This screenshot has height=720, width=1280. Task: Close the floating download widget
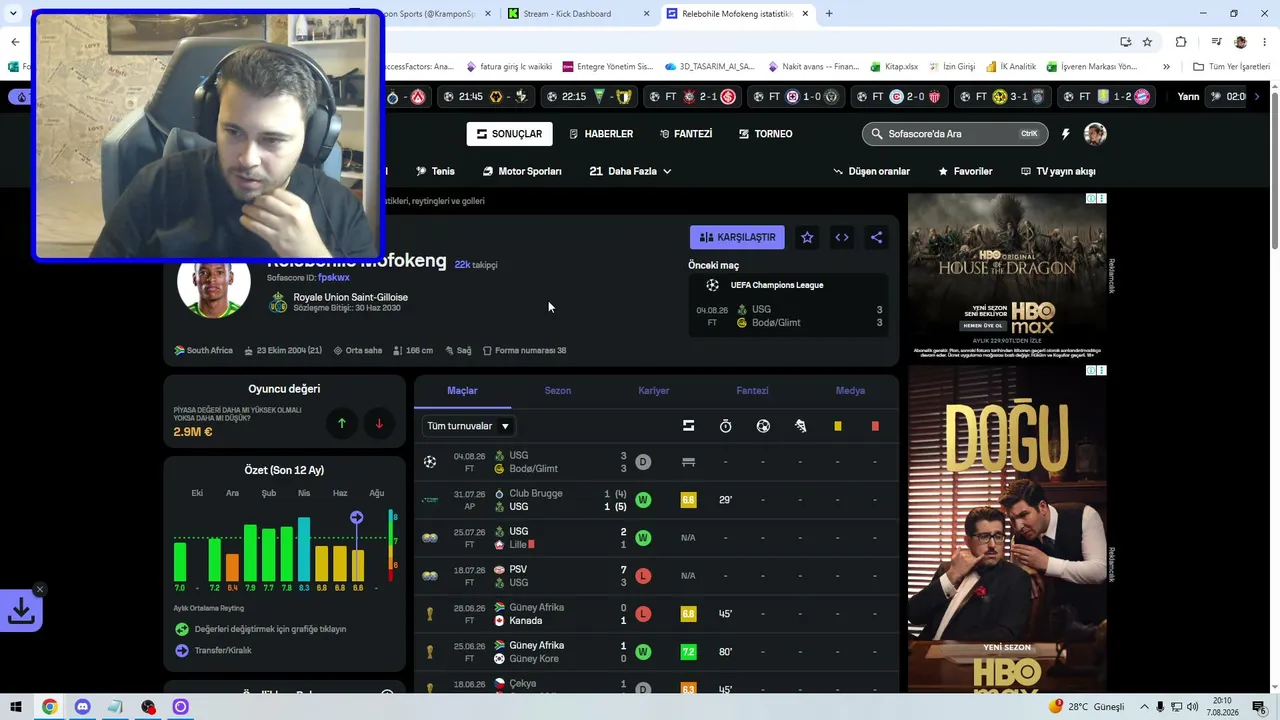coord(40,589)
